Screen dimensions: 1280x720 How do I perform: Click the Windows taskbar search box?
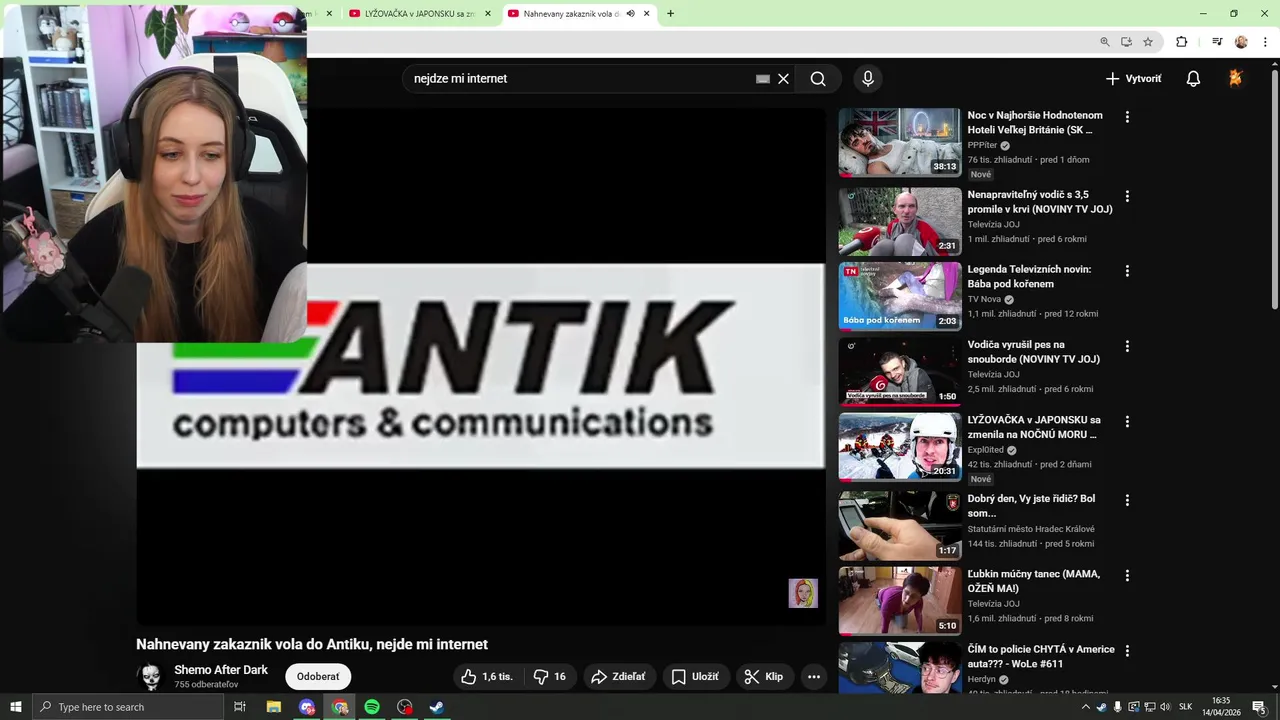(128, 707)
